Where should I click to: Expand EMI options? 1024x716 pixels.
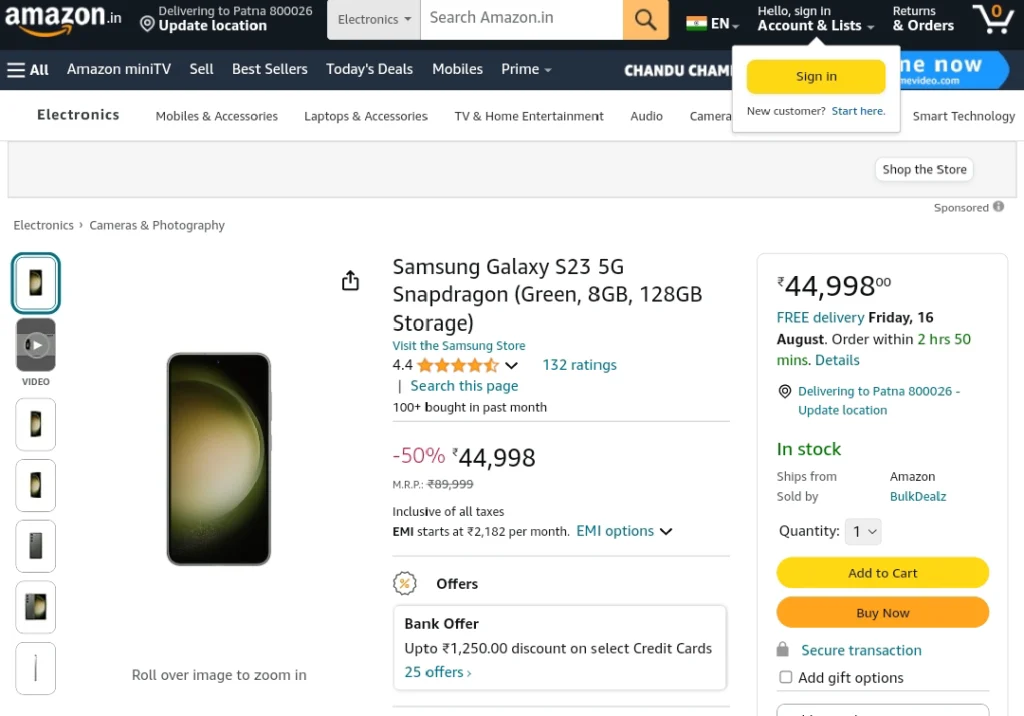point(624,531)
